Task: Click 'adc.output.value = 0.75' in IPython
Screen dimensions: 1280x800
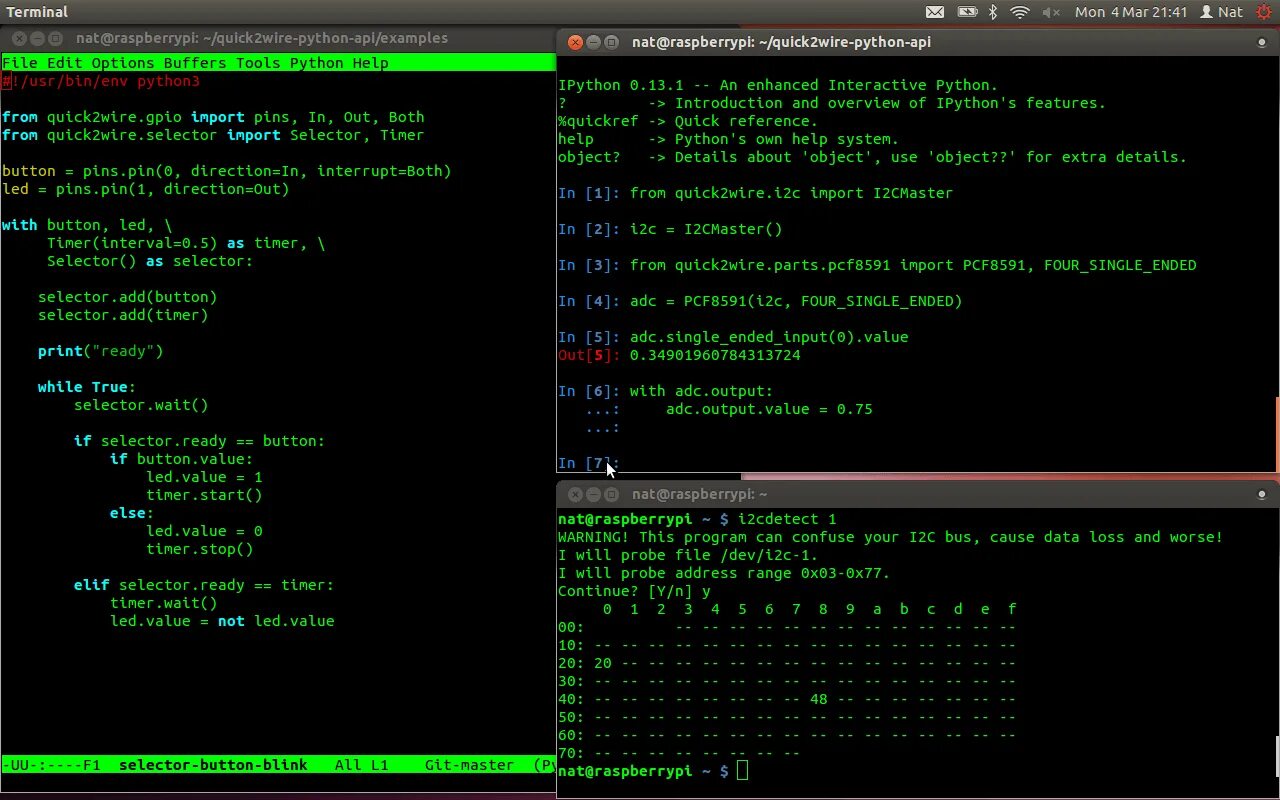Action: click(x=769, y=409)
